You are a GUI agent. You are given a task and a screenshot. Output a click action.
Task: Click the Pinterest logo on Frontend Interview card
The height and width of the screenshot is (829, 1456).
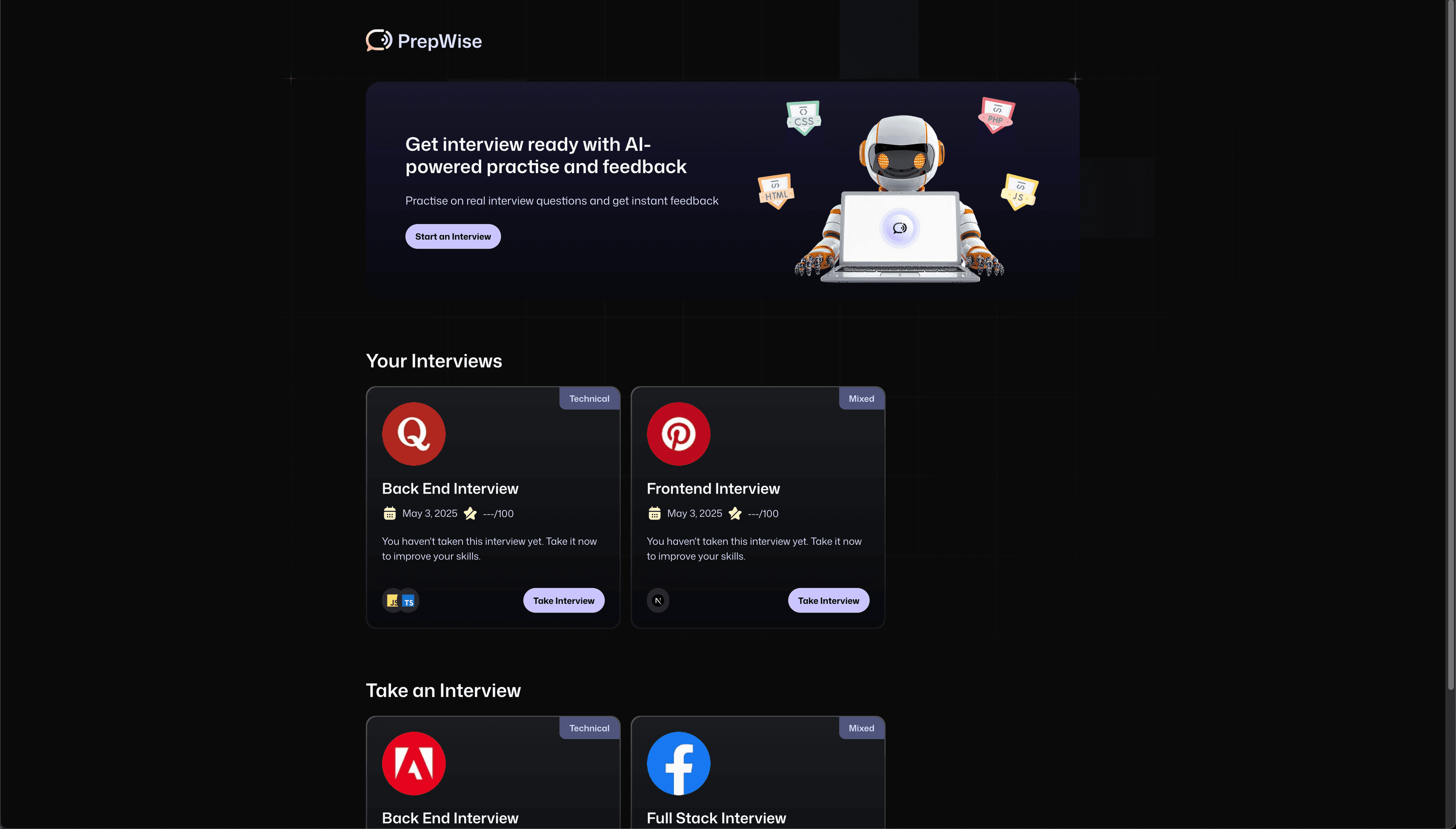click(678, 434)
